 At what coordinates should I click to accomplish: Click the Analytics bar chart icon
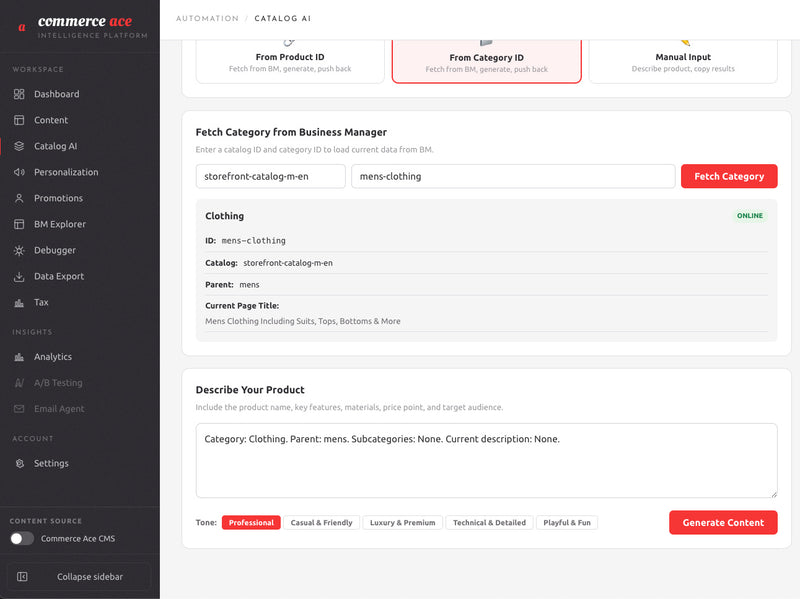(19, 357)
